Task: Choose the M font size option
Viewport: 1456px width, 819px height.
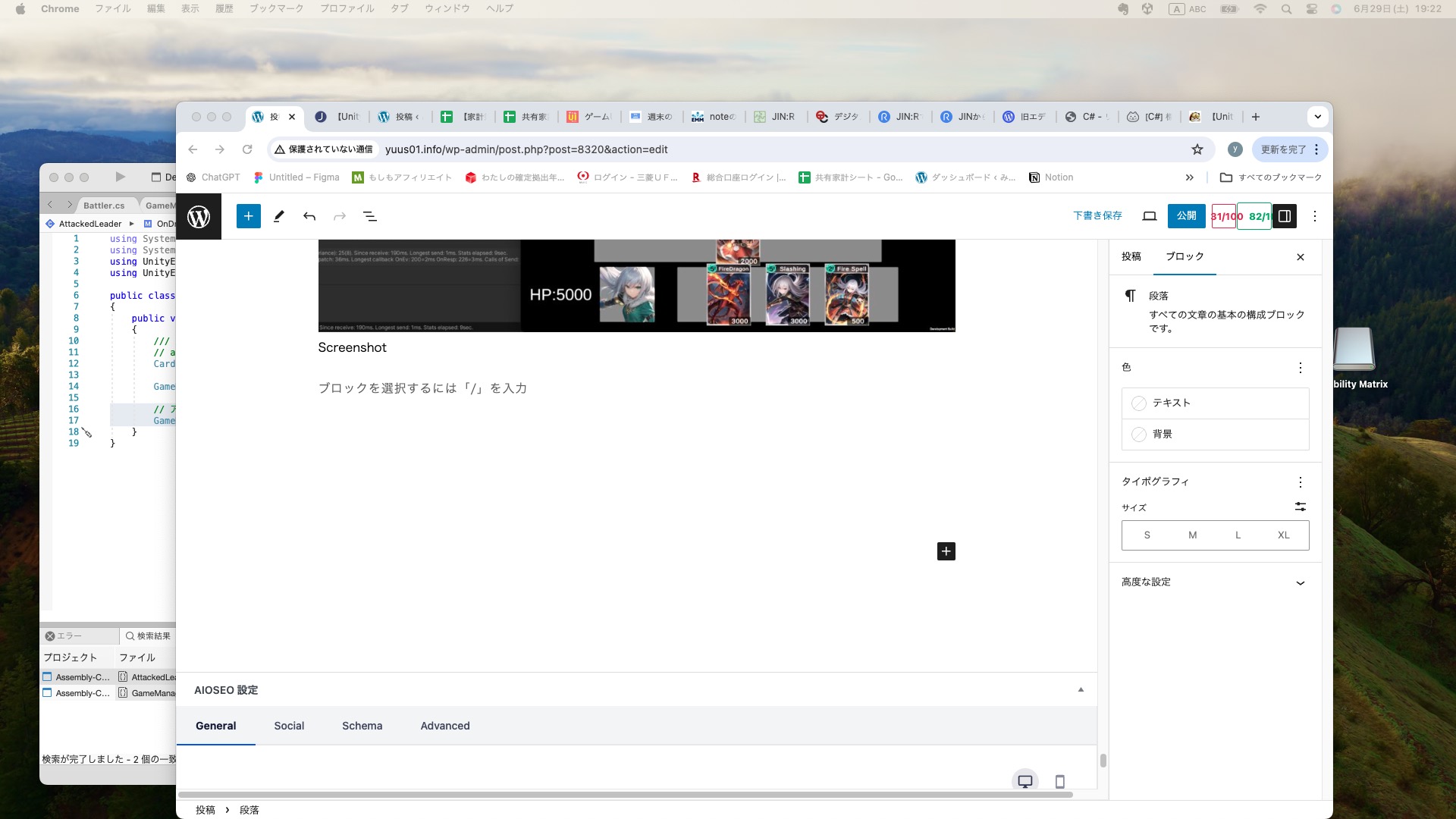Action: coord(1192,535)
